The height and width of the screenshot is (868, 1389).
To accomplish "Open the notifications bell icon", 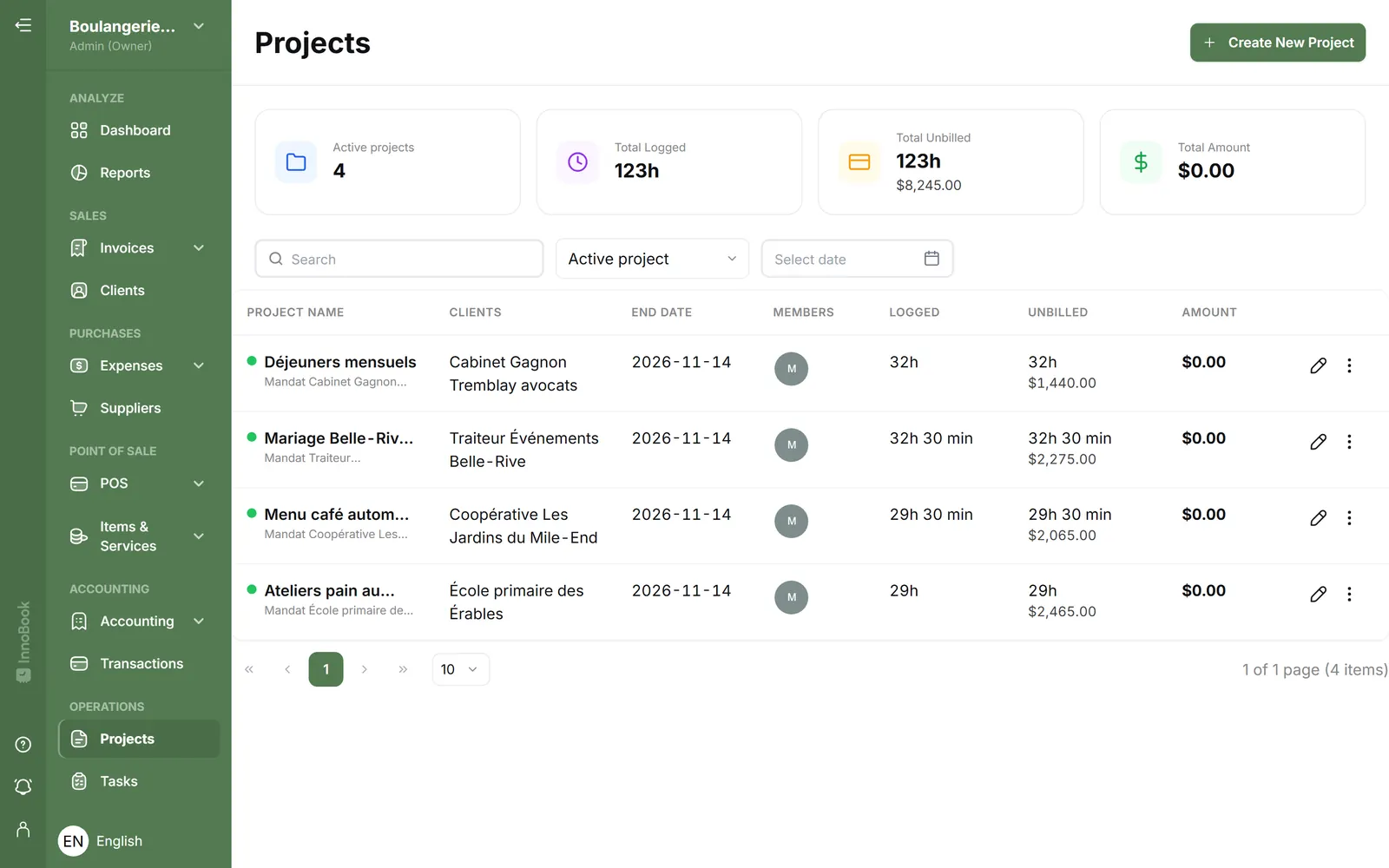I will point(23,786).
